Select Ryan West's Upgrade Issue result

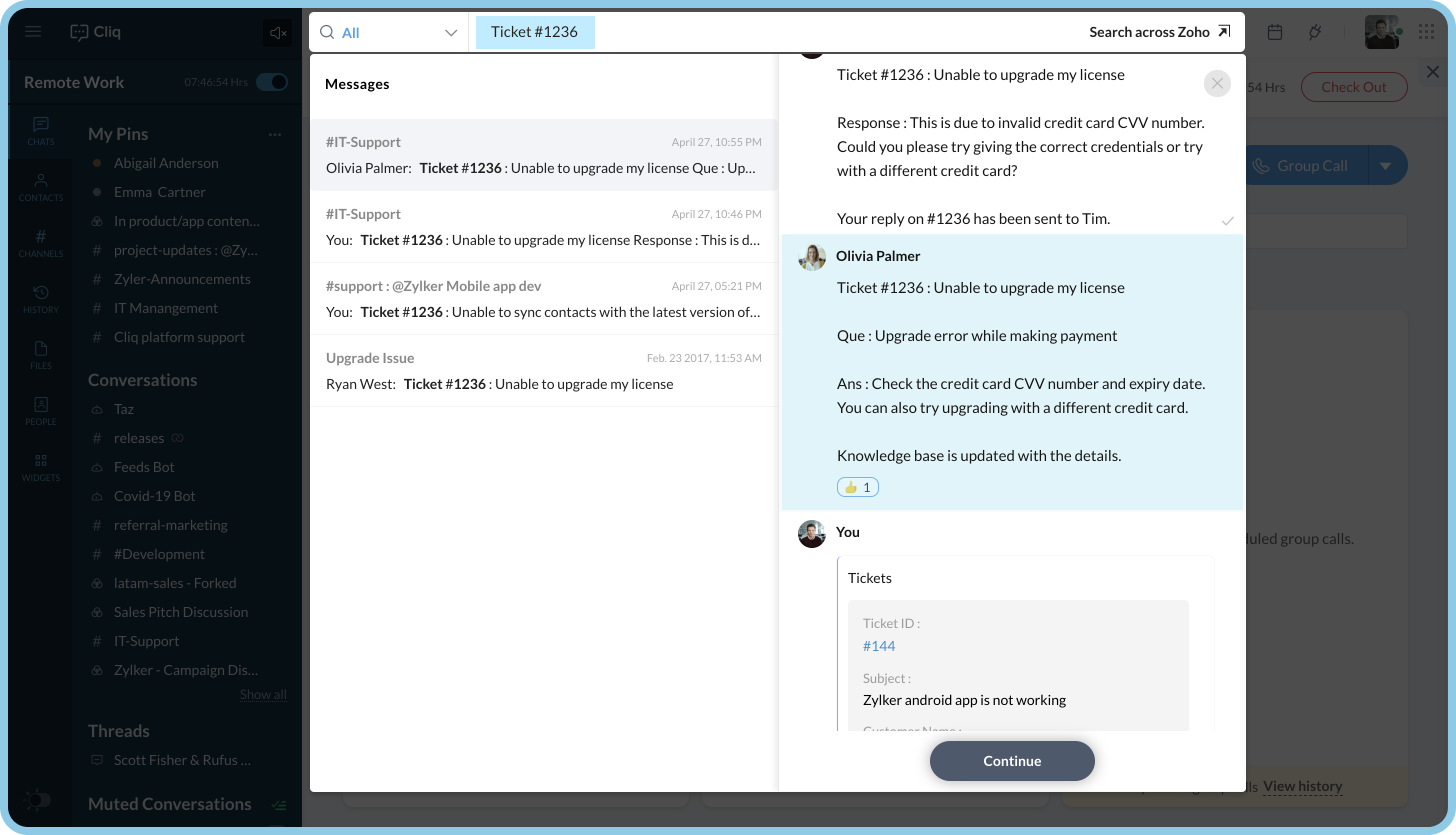click(x=543, y=371)
